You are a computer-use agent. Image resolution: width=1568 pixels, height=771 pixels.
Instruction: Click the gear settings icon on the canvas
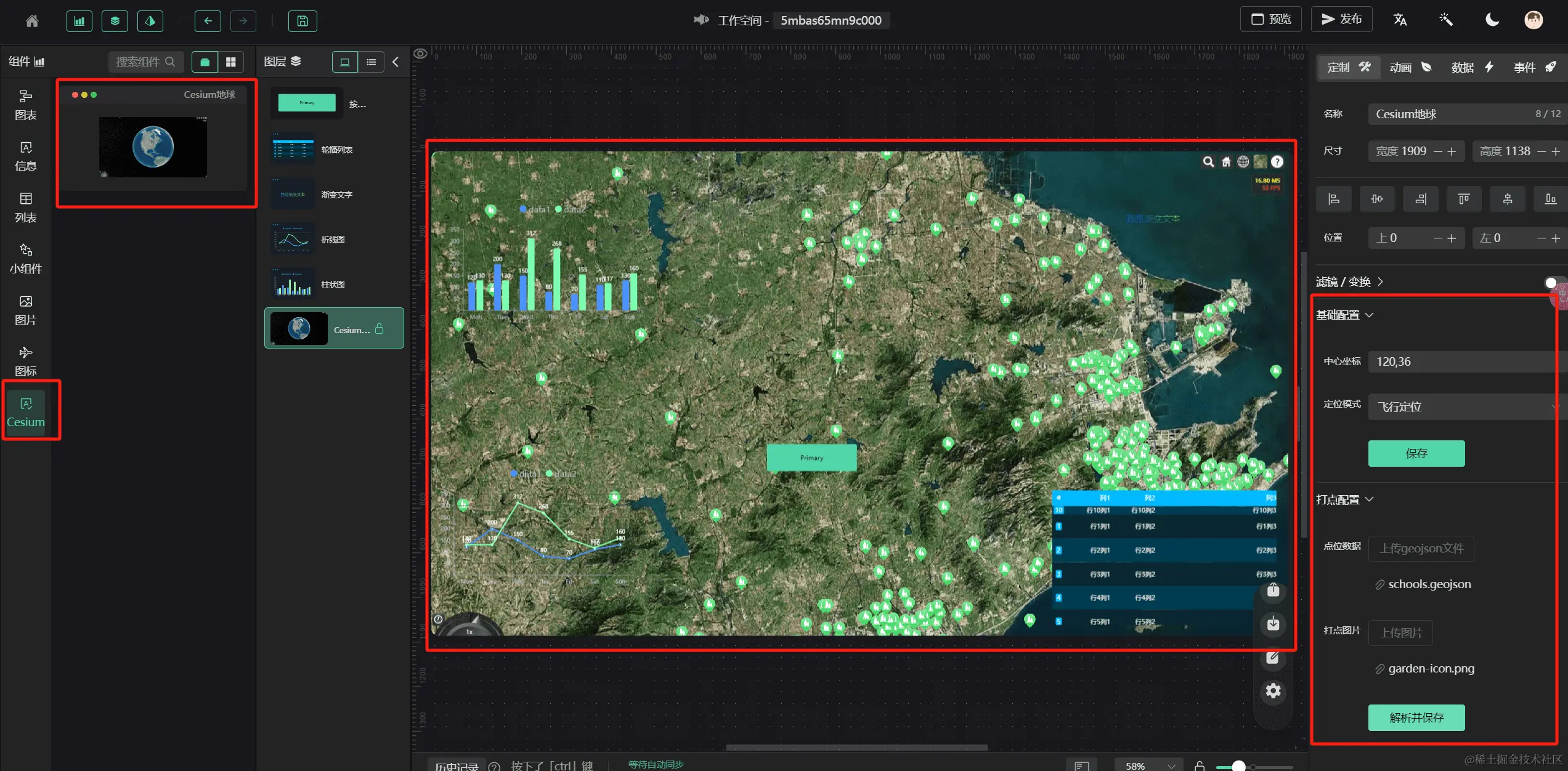point(1273,691)
